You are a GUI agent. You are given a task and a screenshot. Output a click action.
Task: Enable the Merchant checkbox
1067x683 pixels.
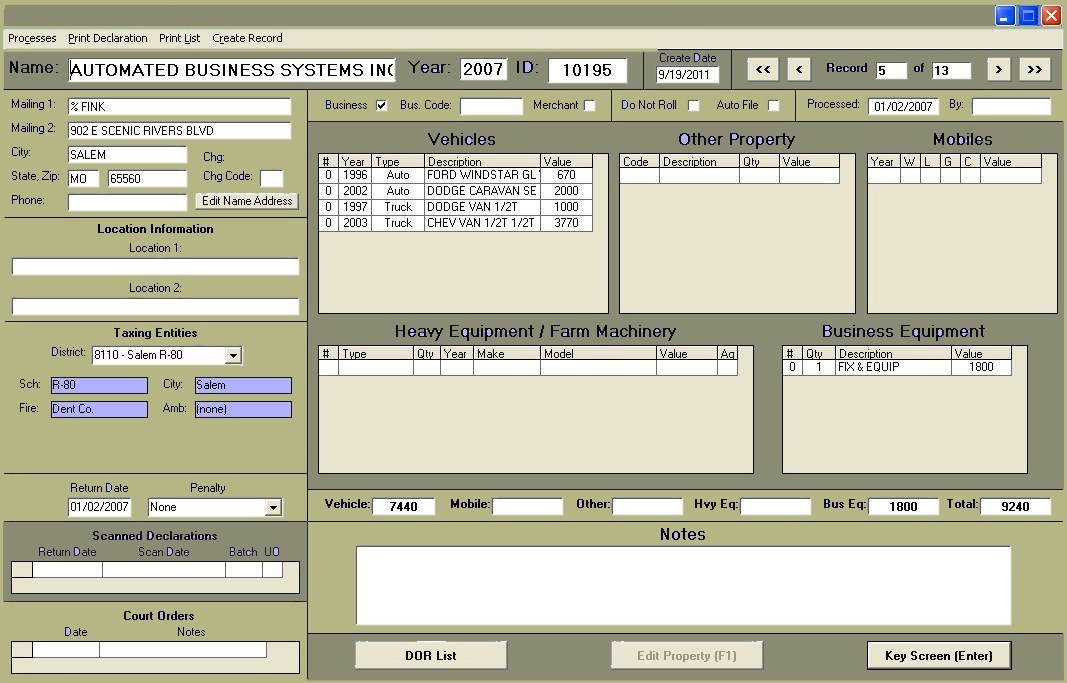click(x=589, y=106)
